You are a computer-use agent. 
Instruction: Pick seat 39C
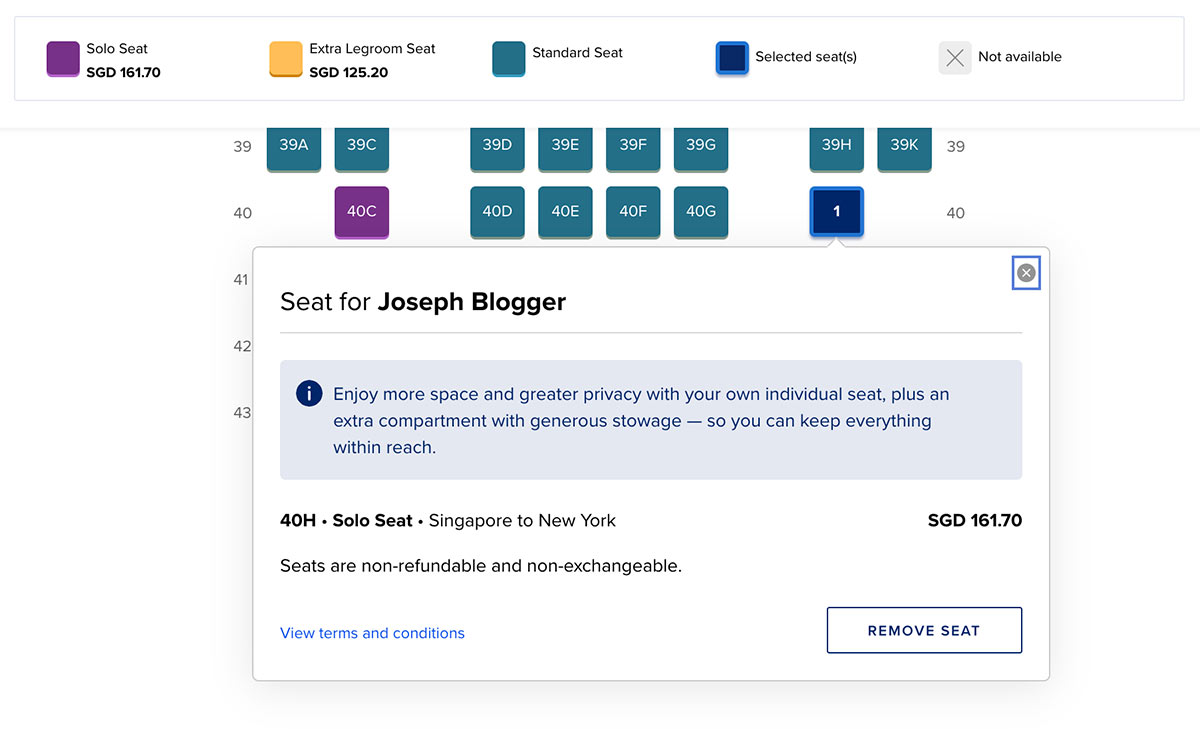(x=361, y=146)
